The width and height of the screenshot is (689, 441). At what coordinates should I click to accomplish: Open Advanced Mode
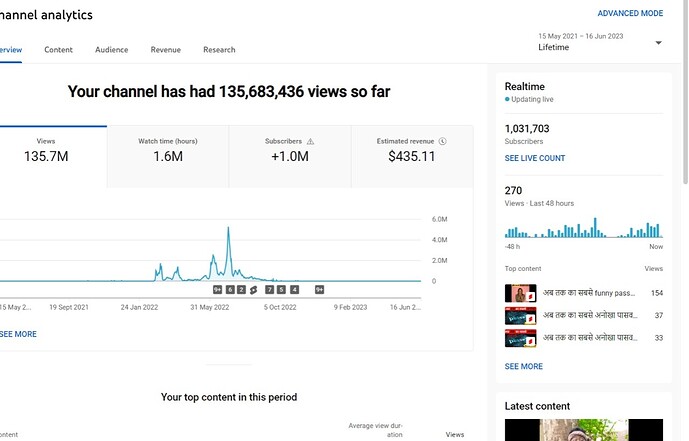[x=630, y=13]
